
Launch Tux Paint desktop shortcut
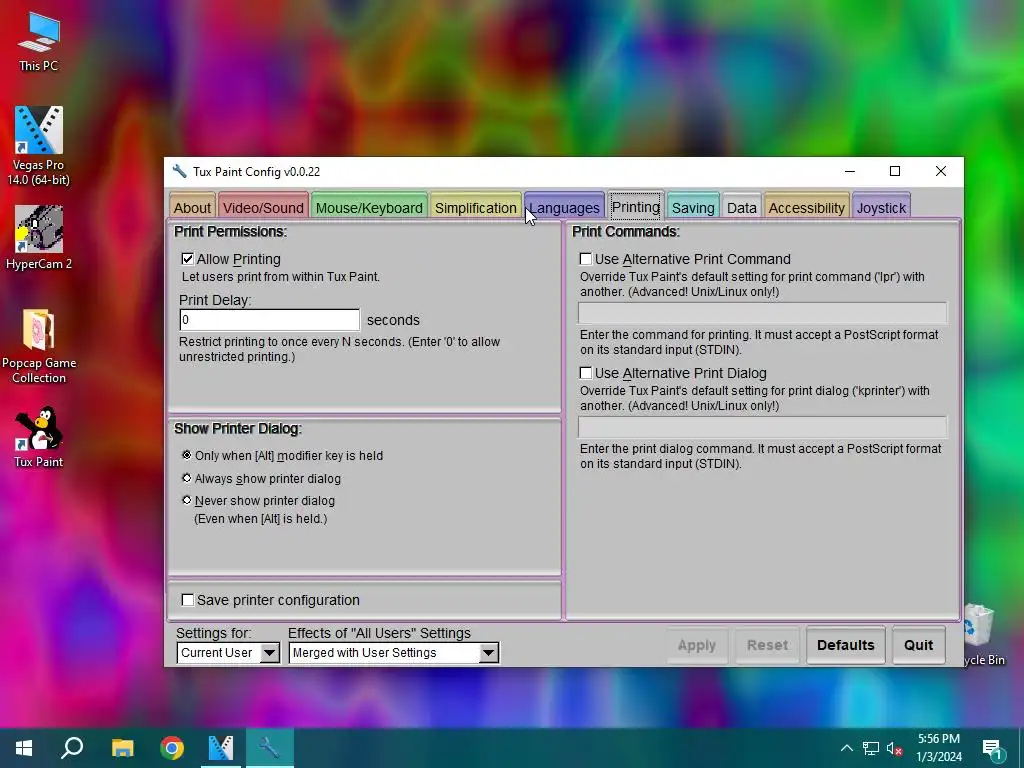(x=39, y=436)
